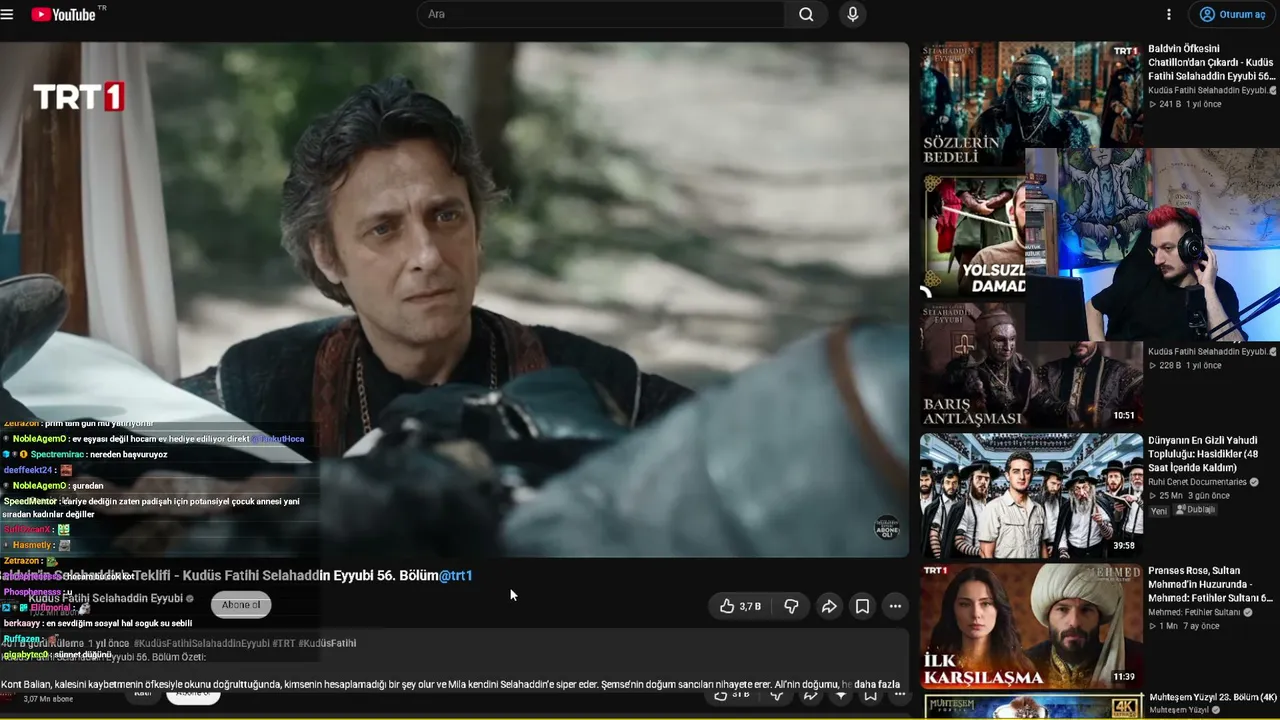This screenshot has height=720, width=1280.
Task: Open the "Barış Antlaşması" video thumbnail
Action: coord(1031,365)
